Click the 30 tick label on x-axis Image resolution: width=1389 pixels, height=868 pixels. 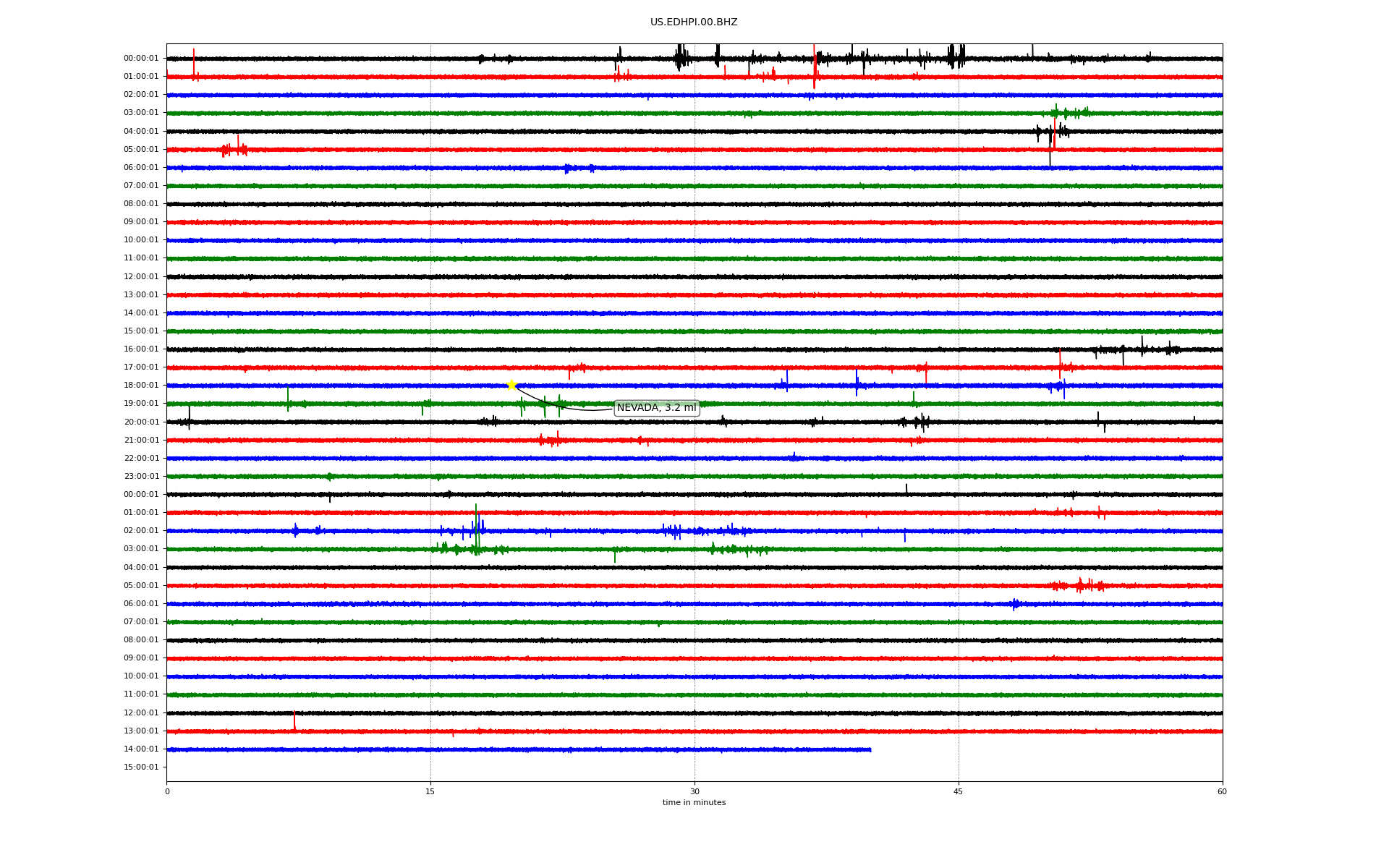point(694,791)
